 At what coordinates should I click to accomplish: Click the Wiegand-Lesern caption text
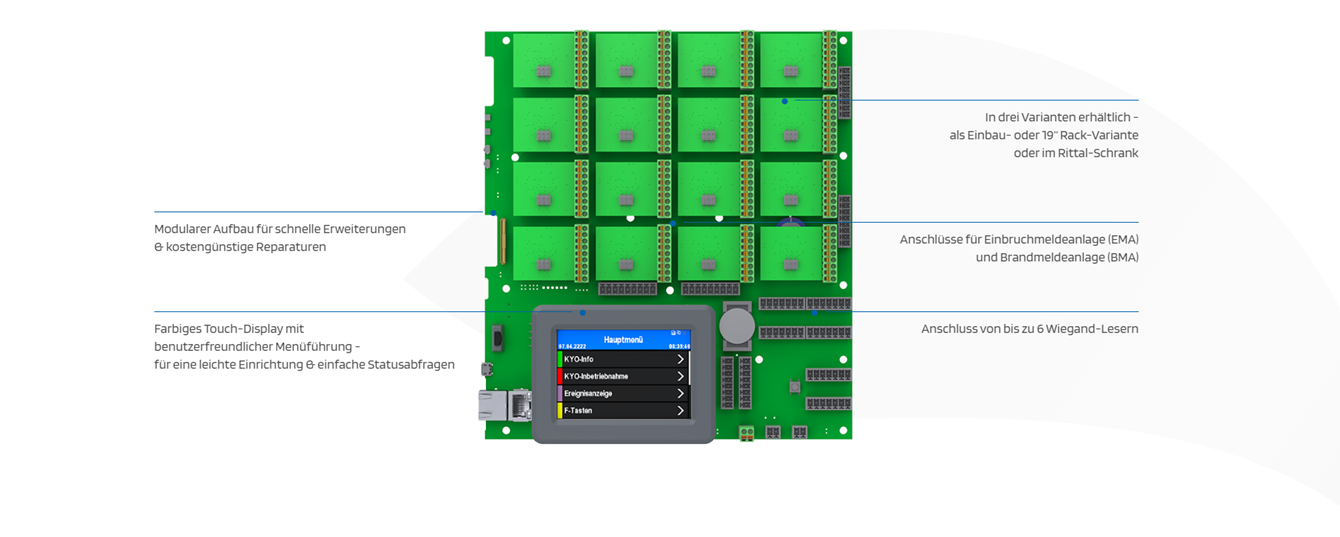[x=1029, y=329]
